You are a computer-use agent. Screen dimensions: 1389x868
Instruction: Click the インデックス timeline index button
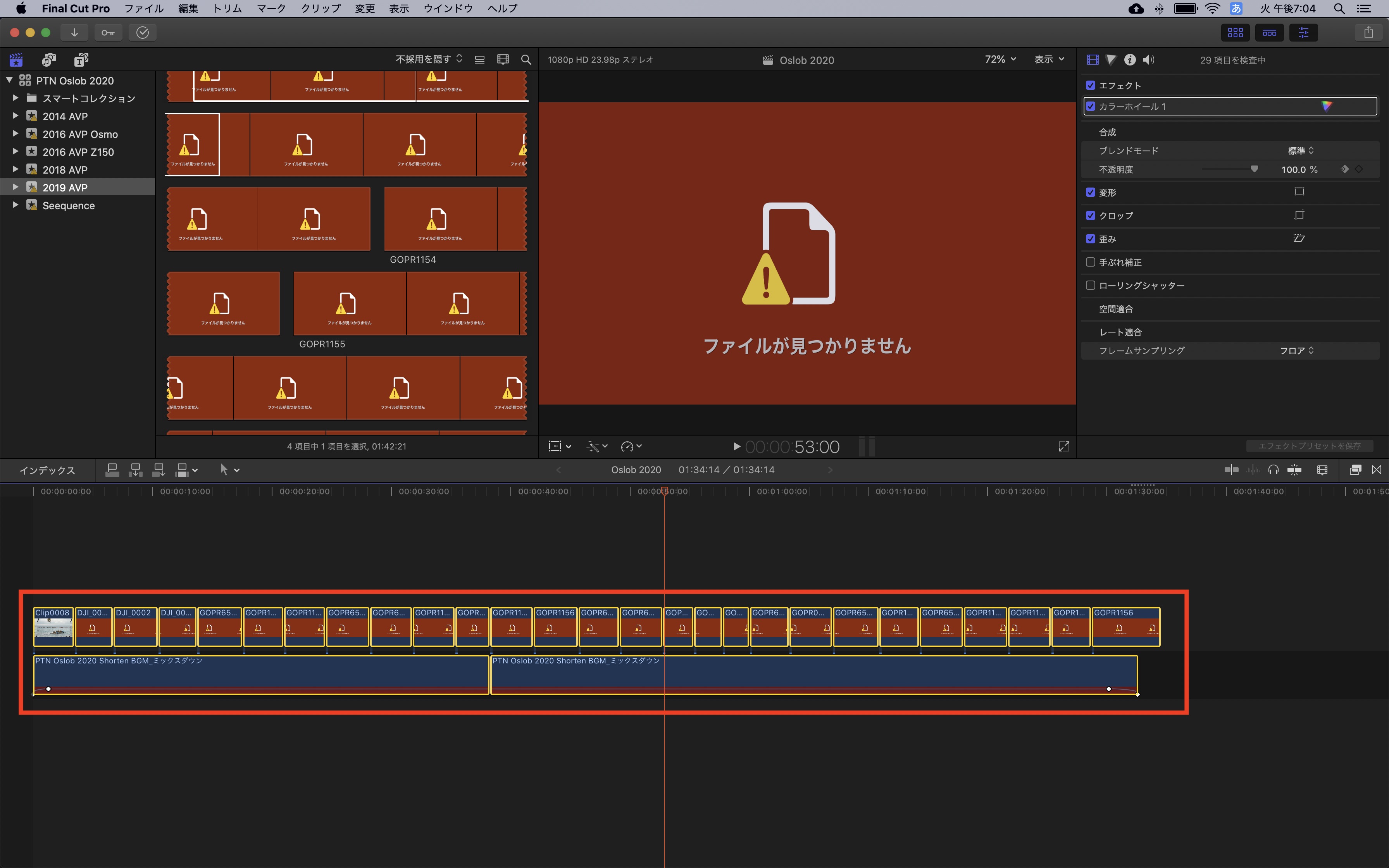pyautogui.click(x=47, y=470)
